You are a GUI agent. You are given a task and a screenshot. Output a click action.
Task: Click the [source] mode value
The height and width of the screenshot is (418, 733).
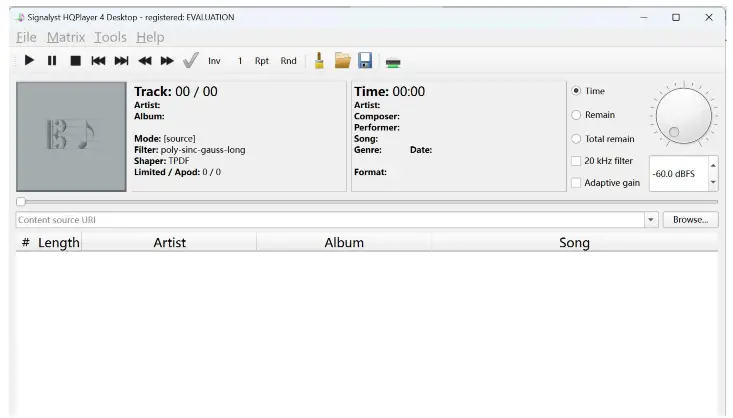click(x=180, y=139)
